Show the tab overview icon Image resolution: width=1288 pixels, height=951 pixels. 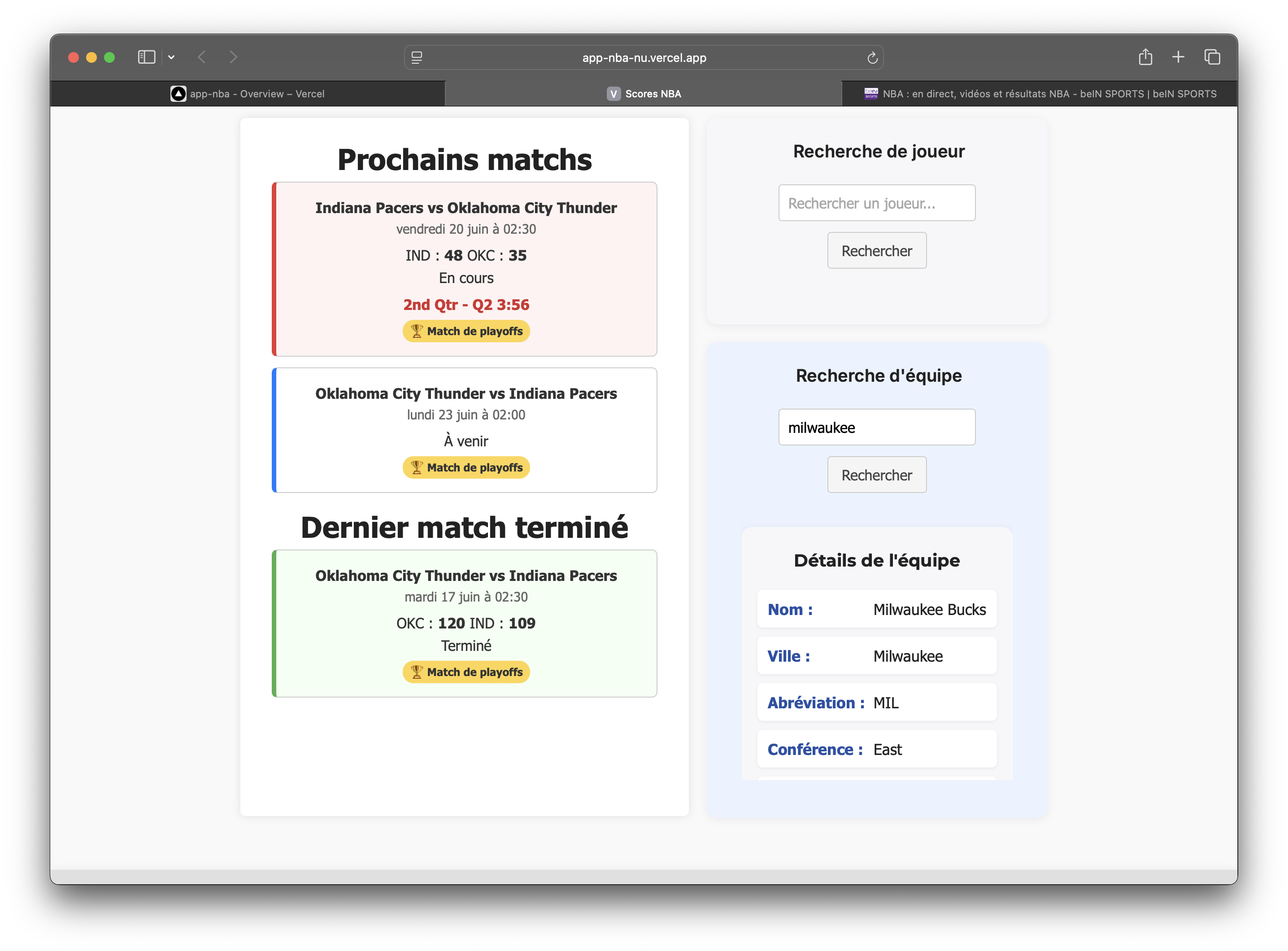click(x=1212, y=57)
